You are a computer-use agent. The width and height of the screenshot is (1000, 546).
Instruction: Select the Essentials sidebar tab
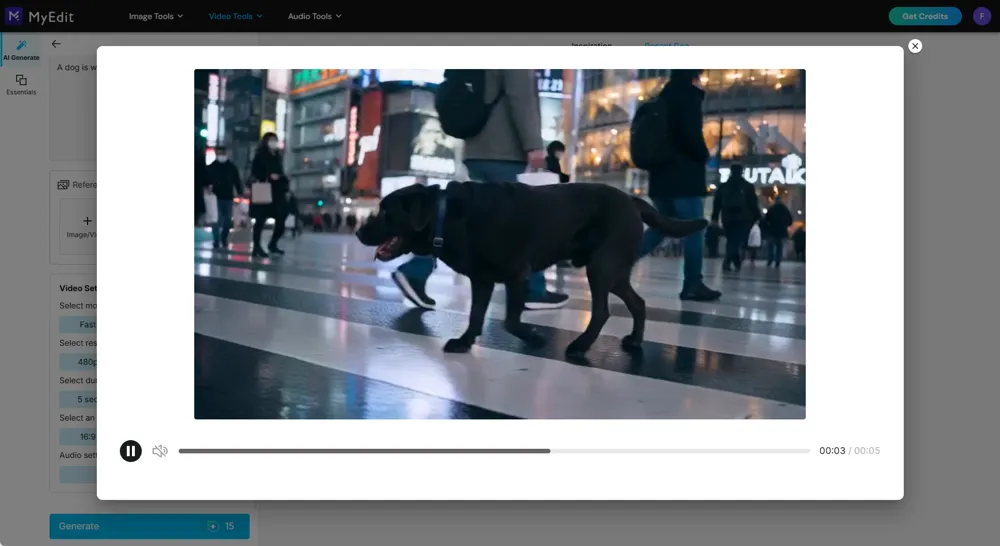21,85
